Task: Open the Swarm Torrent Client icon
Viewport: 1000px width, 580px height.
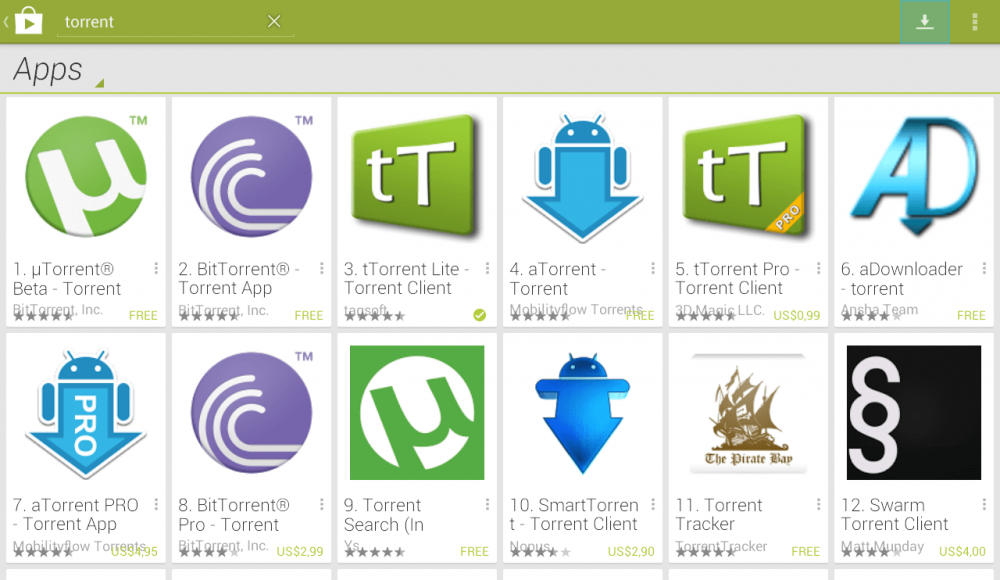Action: click(914, 412)
